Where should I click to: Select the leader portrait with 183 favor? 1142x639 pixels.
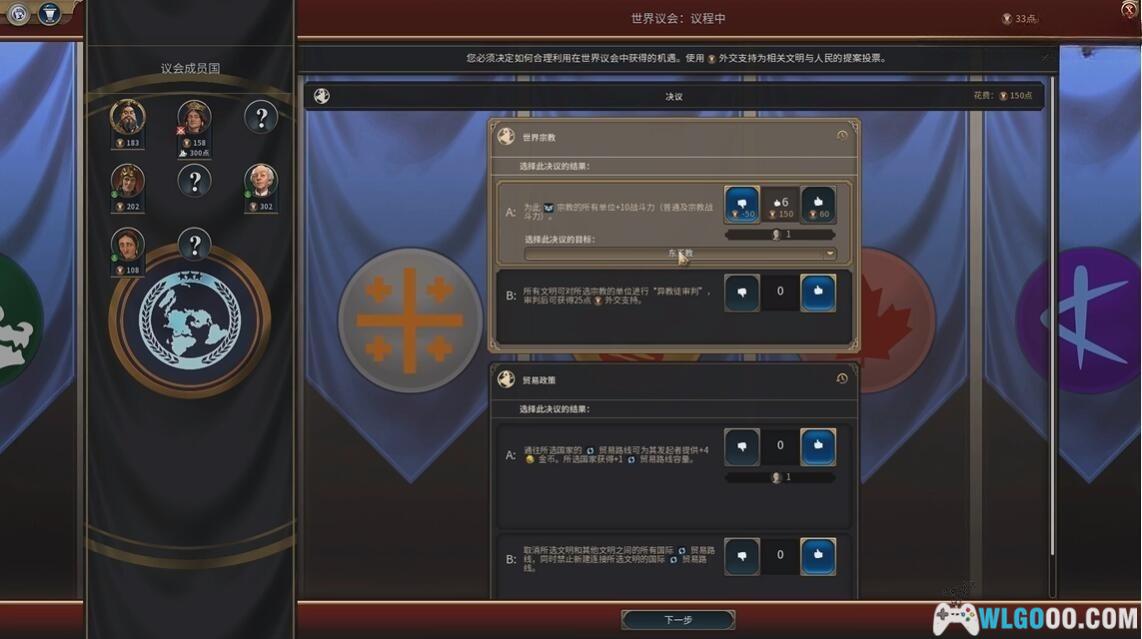[x=127, y=117]
